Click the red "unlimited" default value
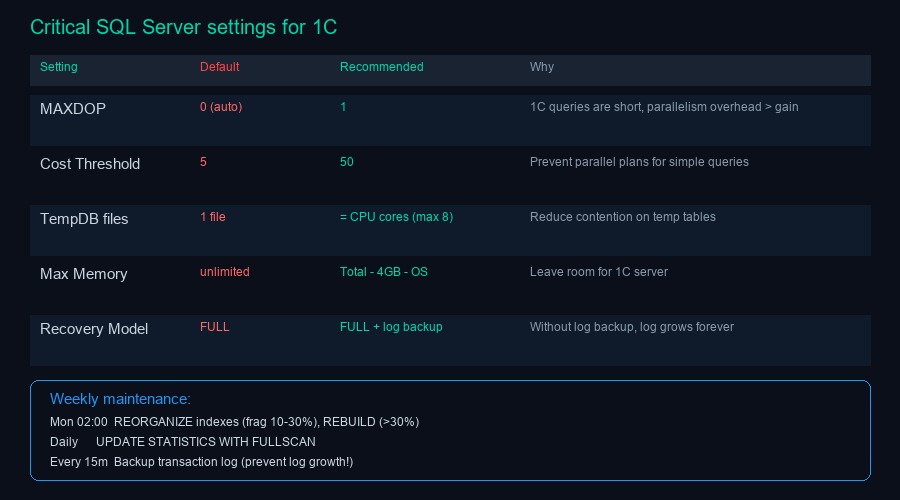 (x=225, y=272)
